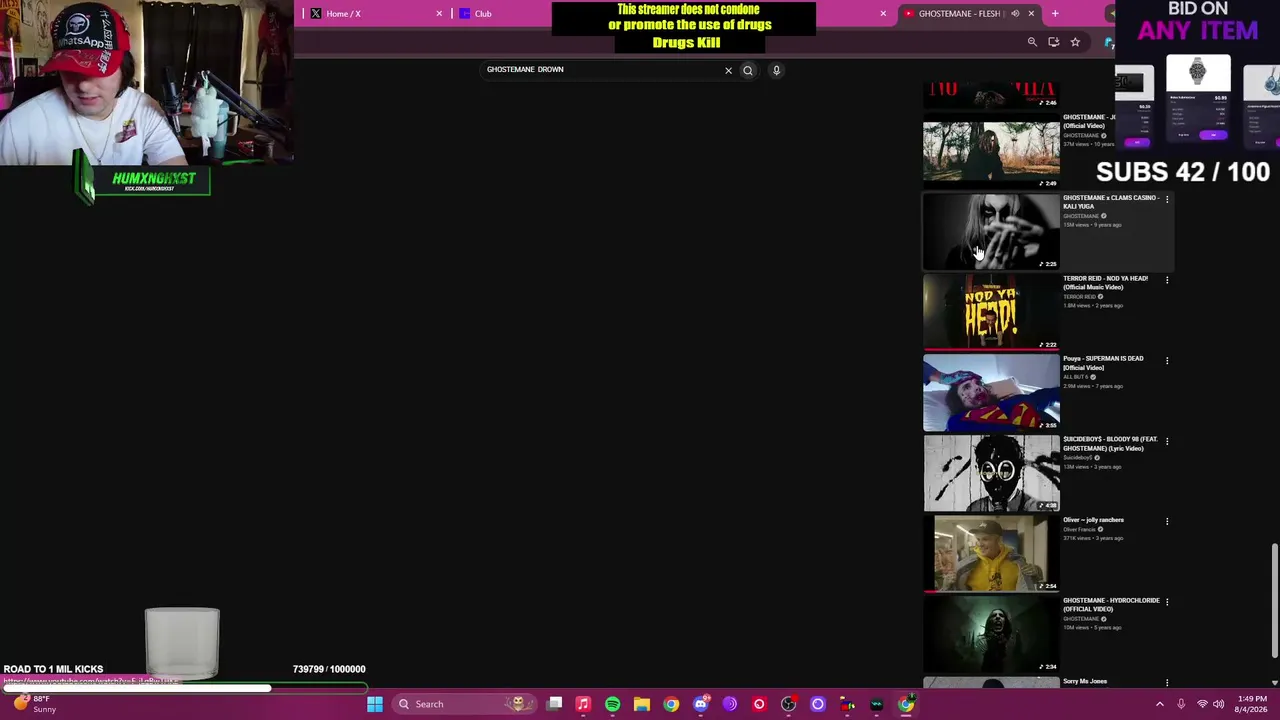Click the Sorry Ms Jones video title
This screenshot has height=720, width=1280.
[1085, 681]
